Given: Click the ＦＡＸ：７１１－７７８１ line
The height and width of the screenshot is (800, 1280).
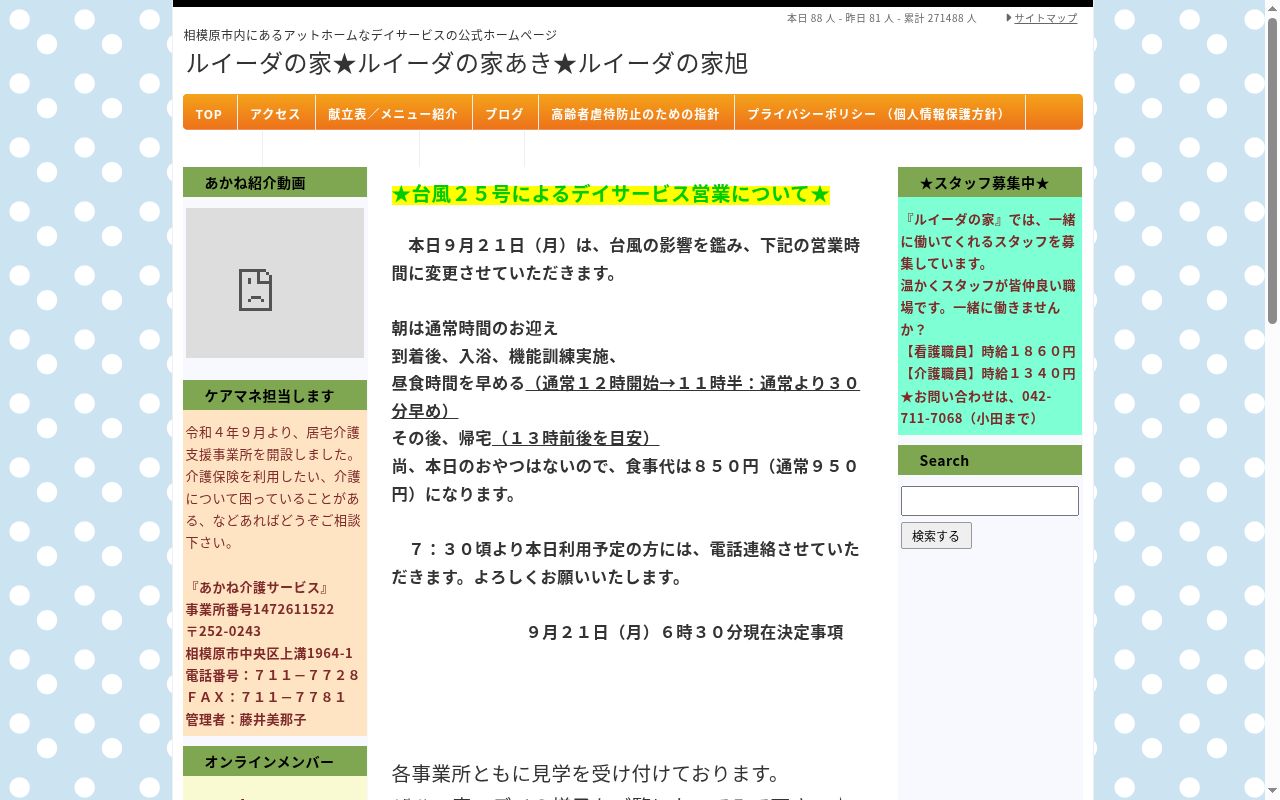Looking at the screenshot, I should click(x=266, y=697).
